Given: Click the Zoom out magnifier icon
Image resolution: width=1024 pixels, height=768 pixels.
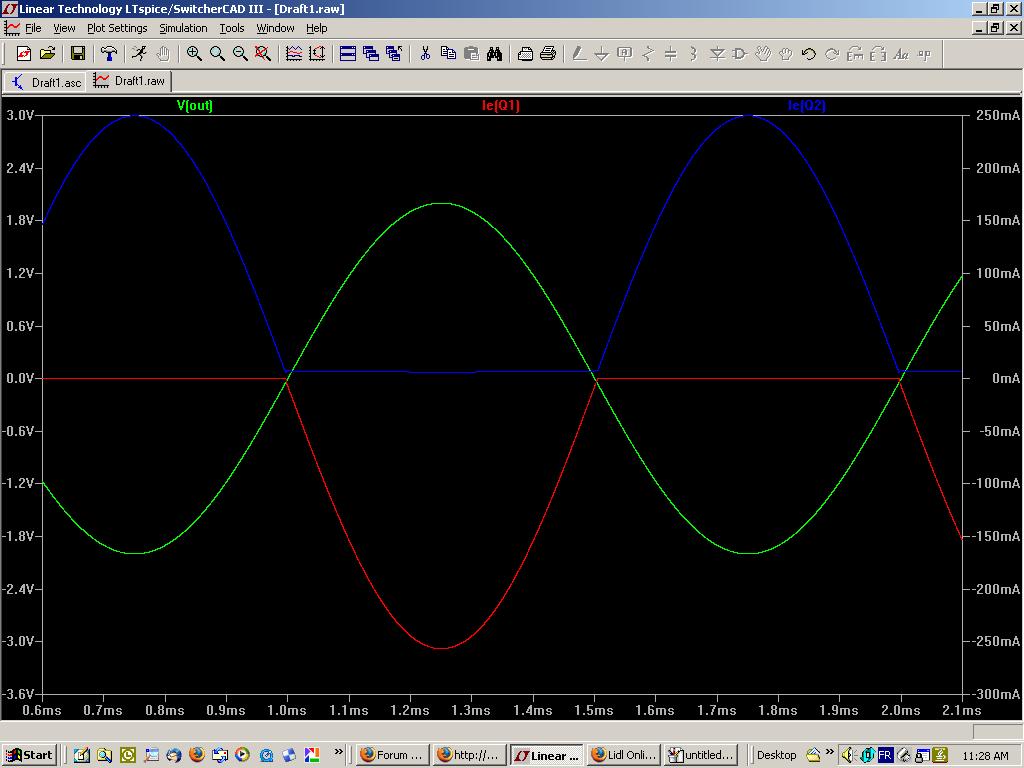Looking at the screenshot, I should pyautogui.click(x=240, y=54).
